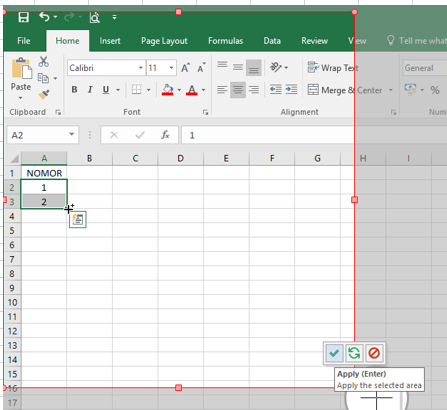Reset the capture selection with refresh icon
Image resolution: width=447 pixels, height=410 pixels.
click(x=354, y=353)
